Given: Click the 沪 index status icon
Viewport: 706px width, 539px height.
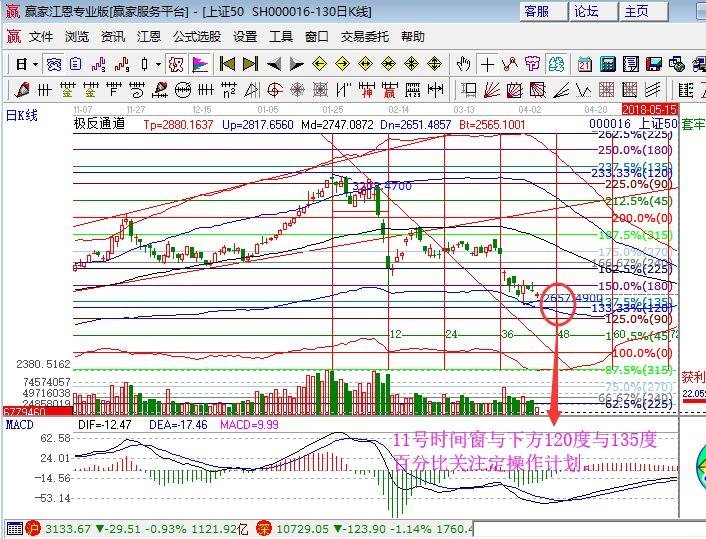Looking at the screenshot, I should pyautogui.click(x=33, y=529).
